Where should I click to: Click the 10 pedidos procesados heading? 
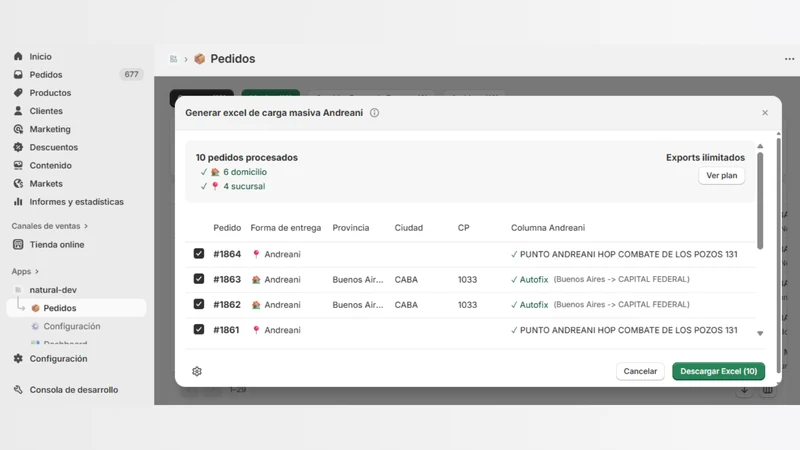pyautogui.click(x=246, y=158)
